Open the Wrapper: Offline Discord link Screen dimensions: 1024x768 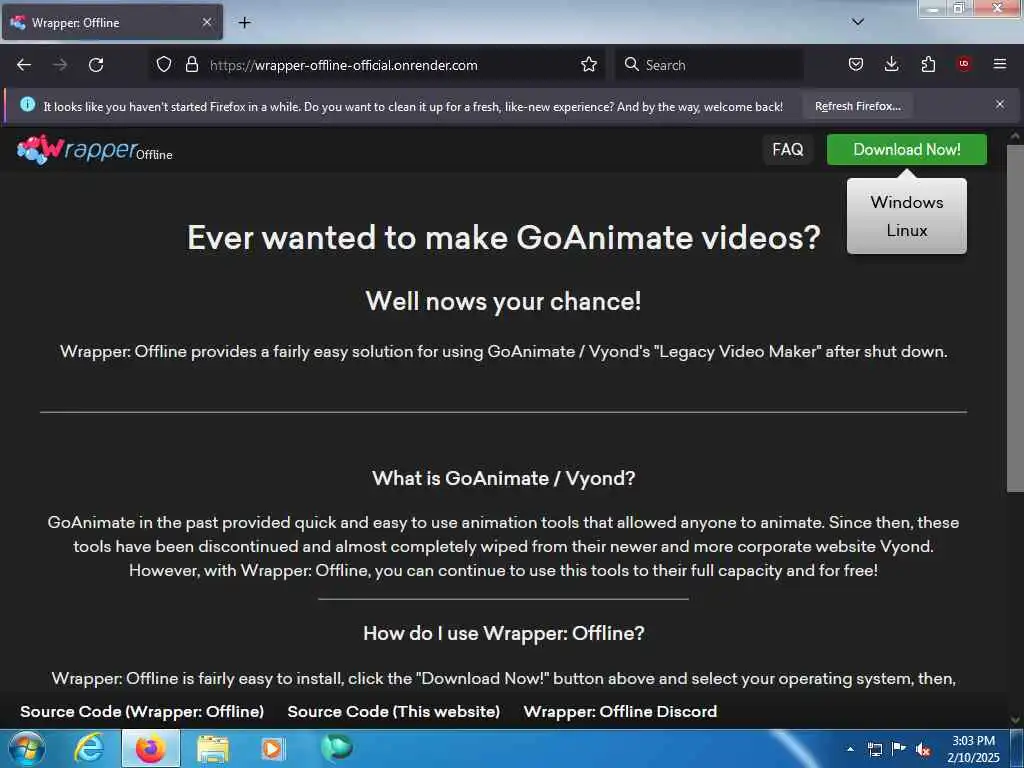click(620, 711)
